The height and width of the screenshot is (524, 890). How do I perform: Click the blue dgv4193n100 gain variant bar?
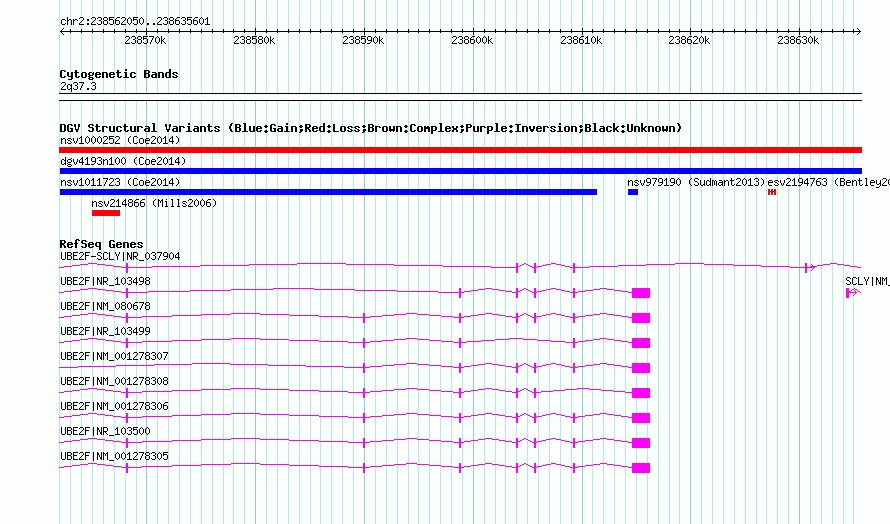460,171
